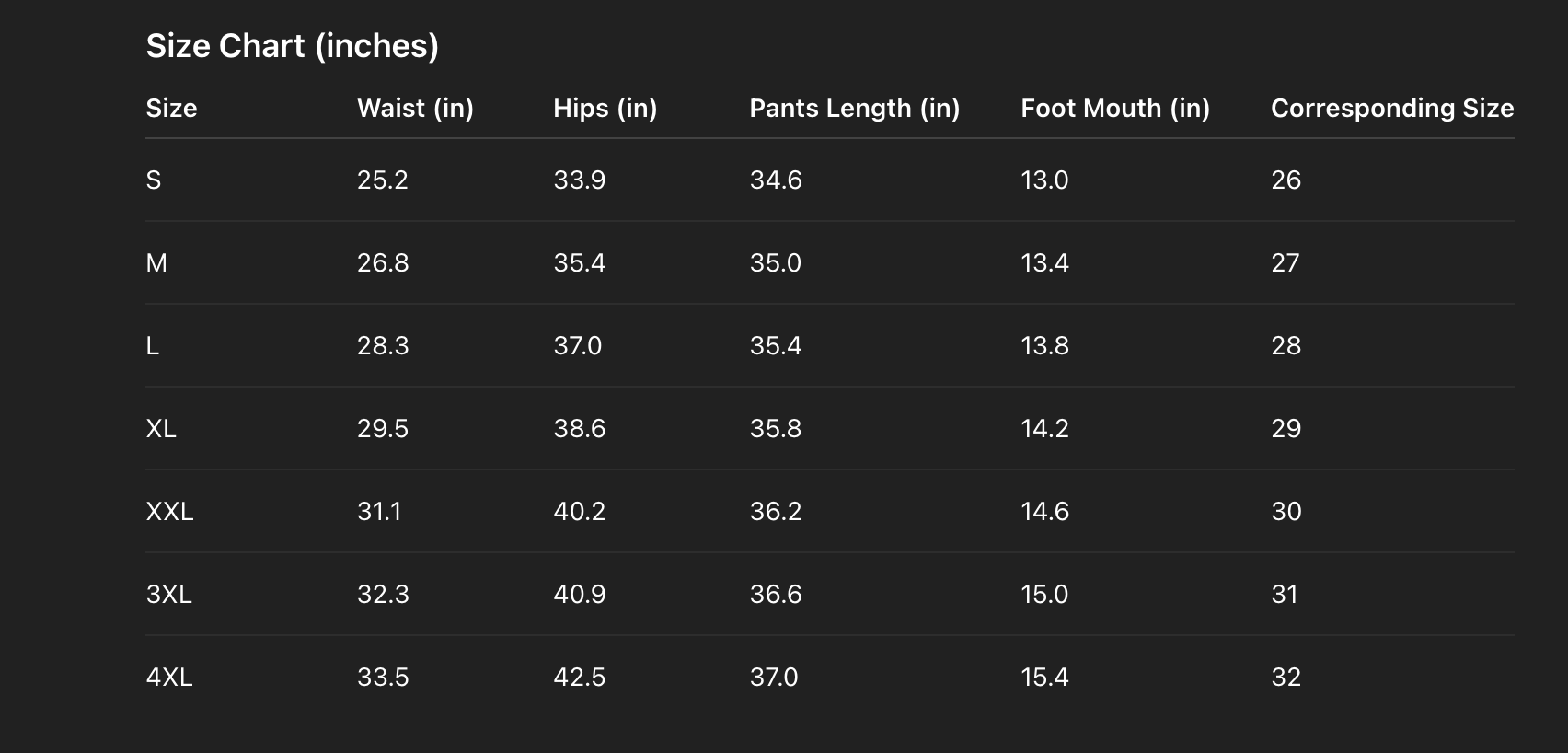Click the Corresponding Size column header

coord(1391,109)
